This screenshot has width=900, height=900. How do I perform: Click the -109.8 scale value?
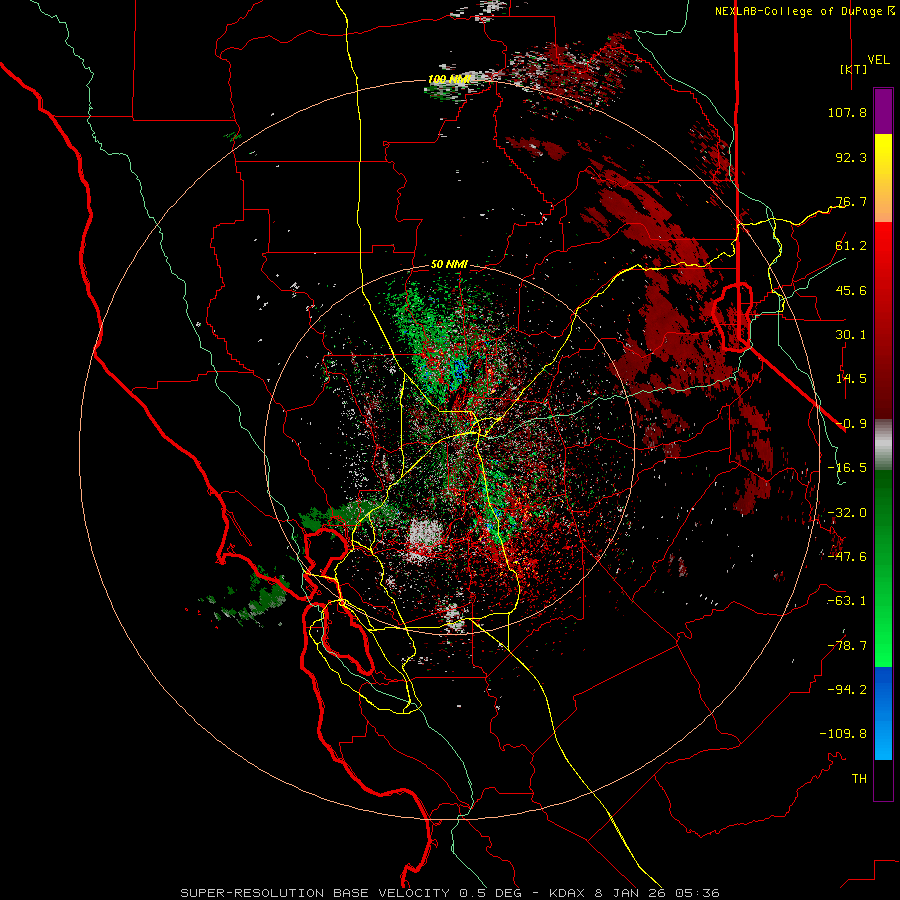click(843, 734)
